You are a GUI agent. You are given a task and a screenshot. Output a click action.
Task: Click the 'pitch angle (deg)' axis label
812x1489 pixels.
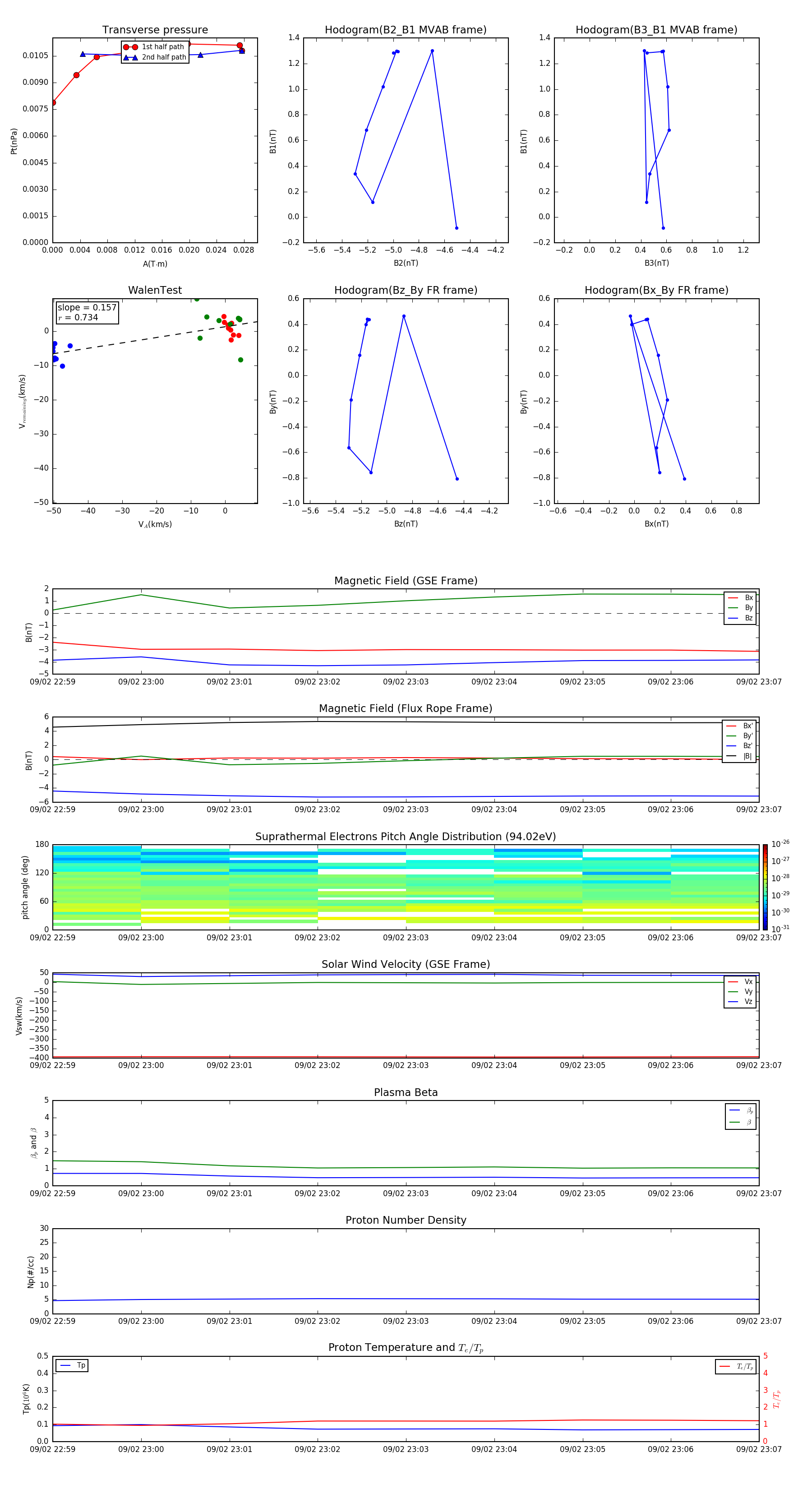pos(25,887)
